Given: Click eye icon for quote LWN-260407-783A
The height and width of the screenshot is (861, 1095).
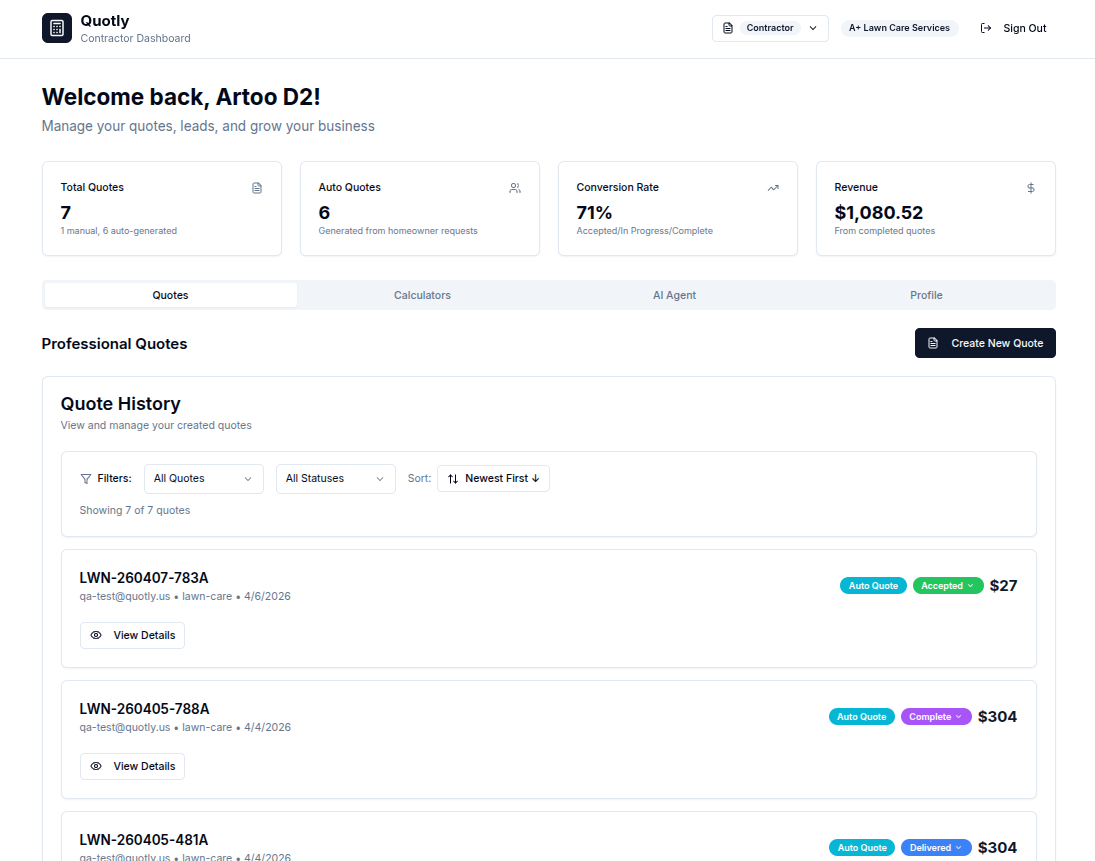Looking at the screenshot, I should pos(97,635).
